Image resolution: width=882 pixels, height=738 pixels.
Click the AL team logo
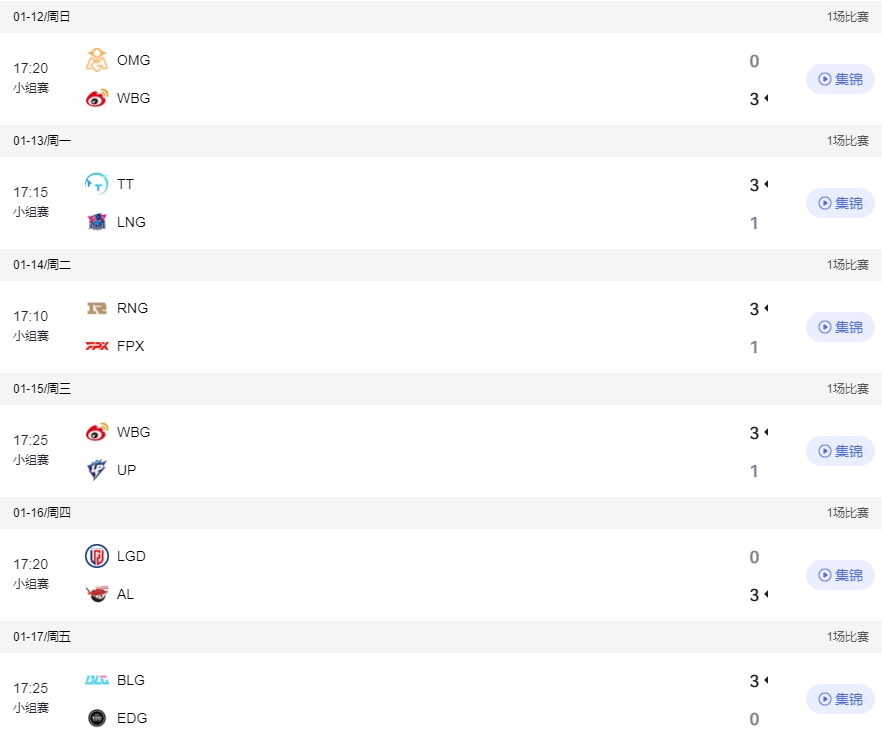click(x=97, y=594)
